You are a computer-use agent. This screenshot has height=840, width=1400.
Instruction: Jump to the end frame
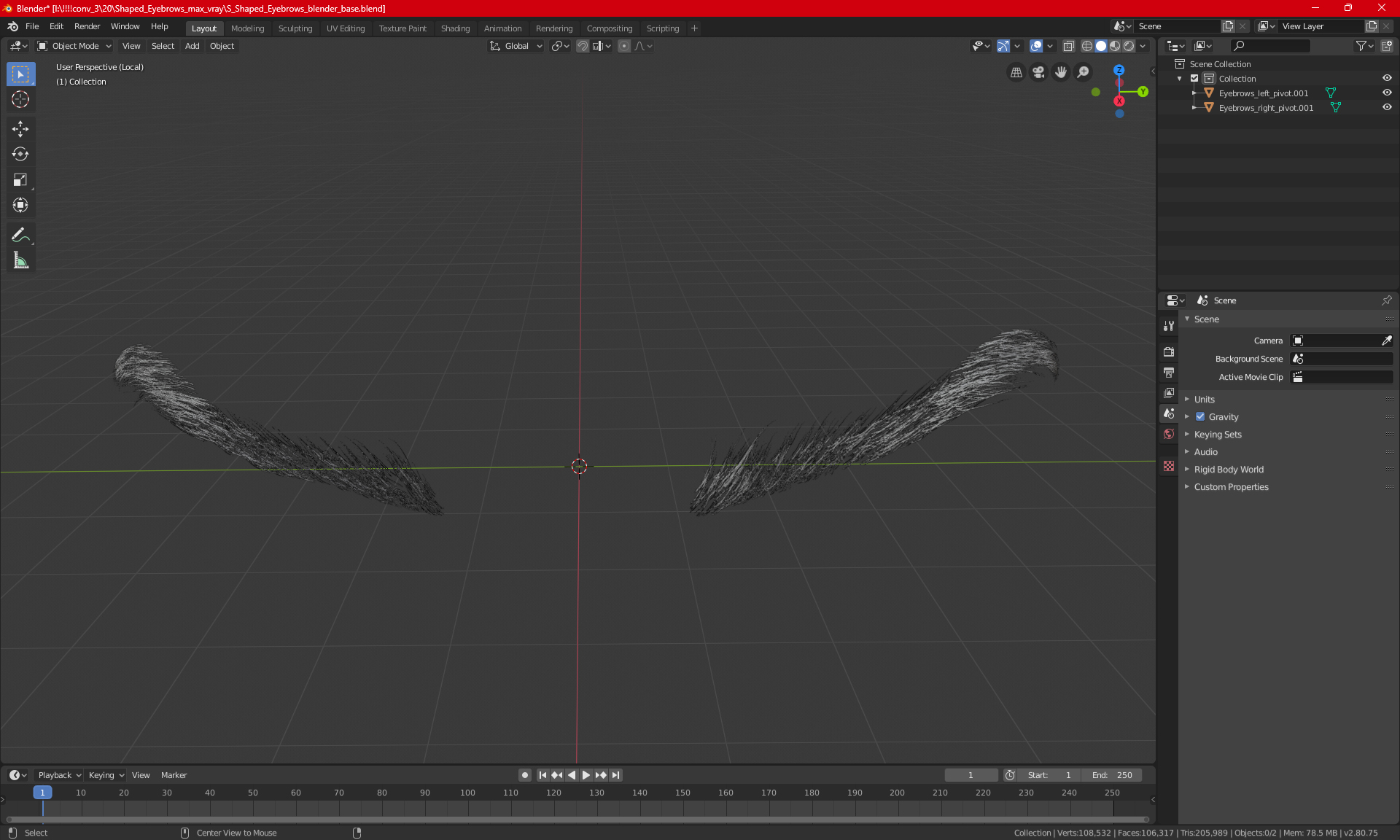(616, 775)
